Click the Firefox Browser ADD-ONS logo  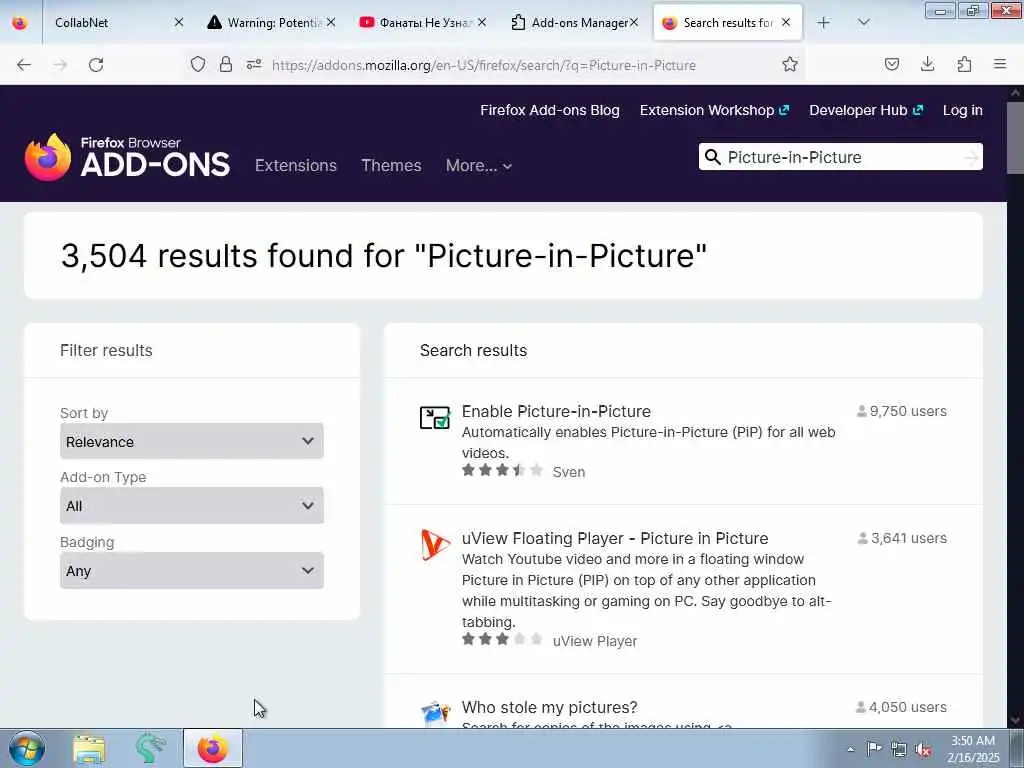click(x=127, y=157)
